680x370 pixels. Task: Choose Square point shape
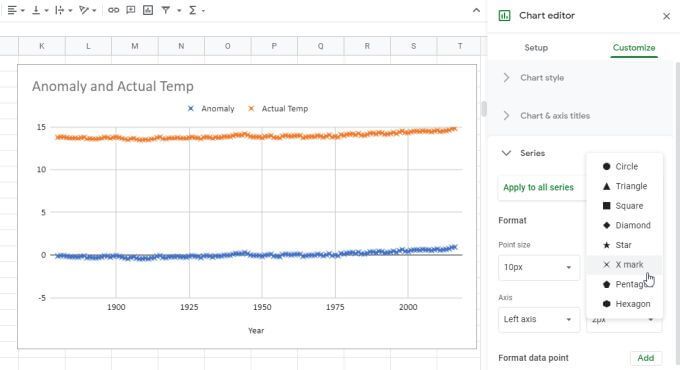[x=624, y=206]
